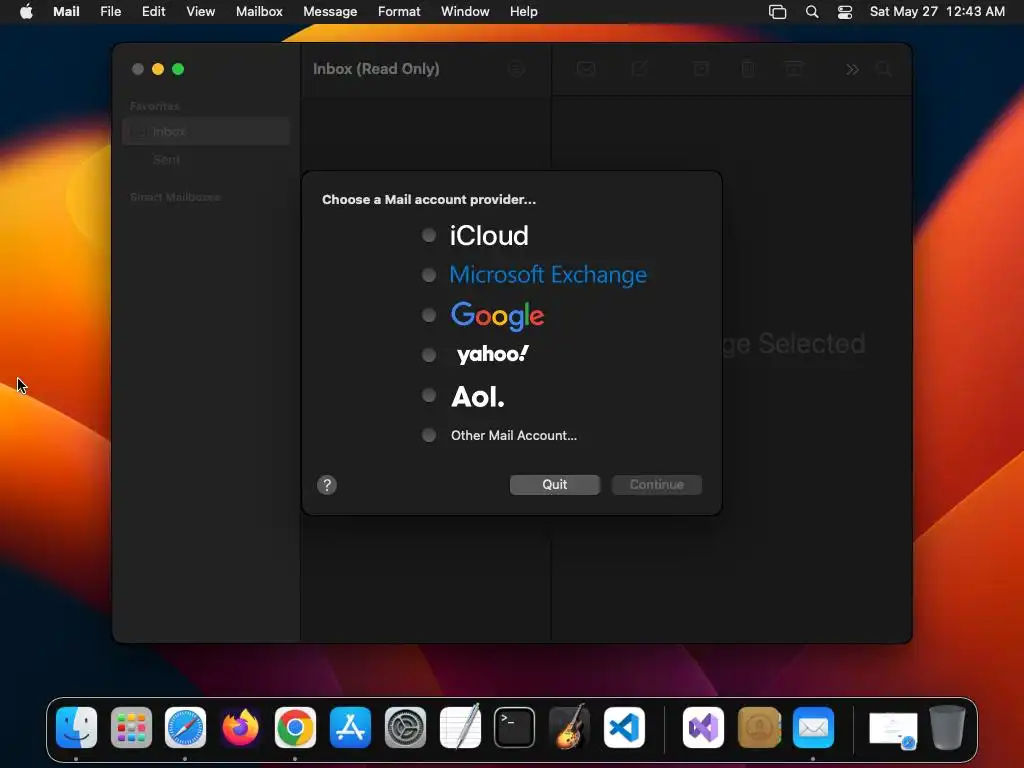Choose the Google provider radio button
Image resolution: width=1024 pixels, height=768 pixels.
(x=428, y=315)
